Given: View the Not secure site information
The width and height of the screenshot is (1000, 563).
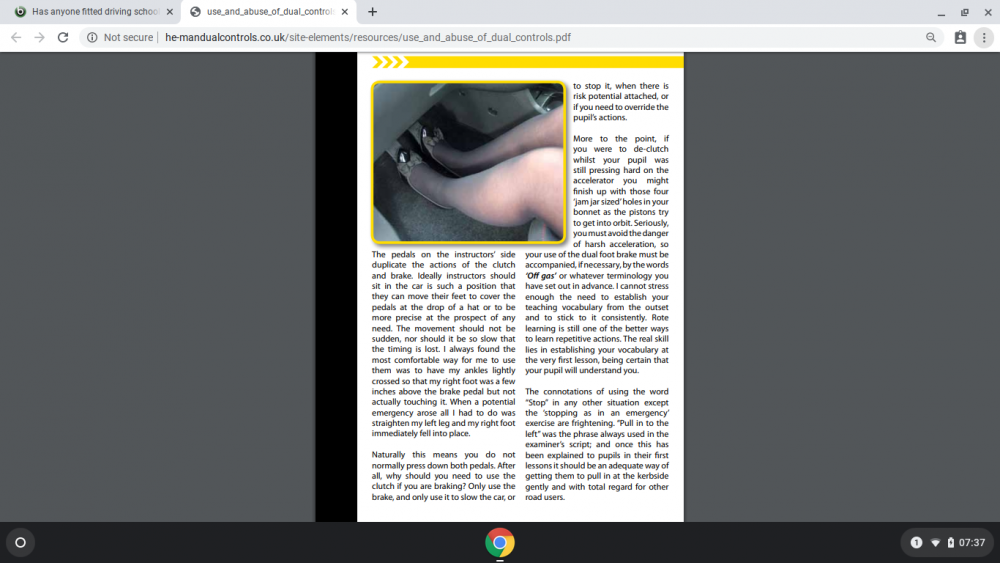Looking at the screenshot, I should pos(120,38).
